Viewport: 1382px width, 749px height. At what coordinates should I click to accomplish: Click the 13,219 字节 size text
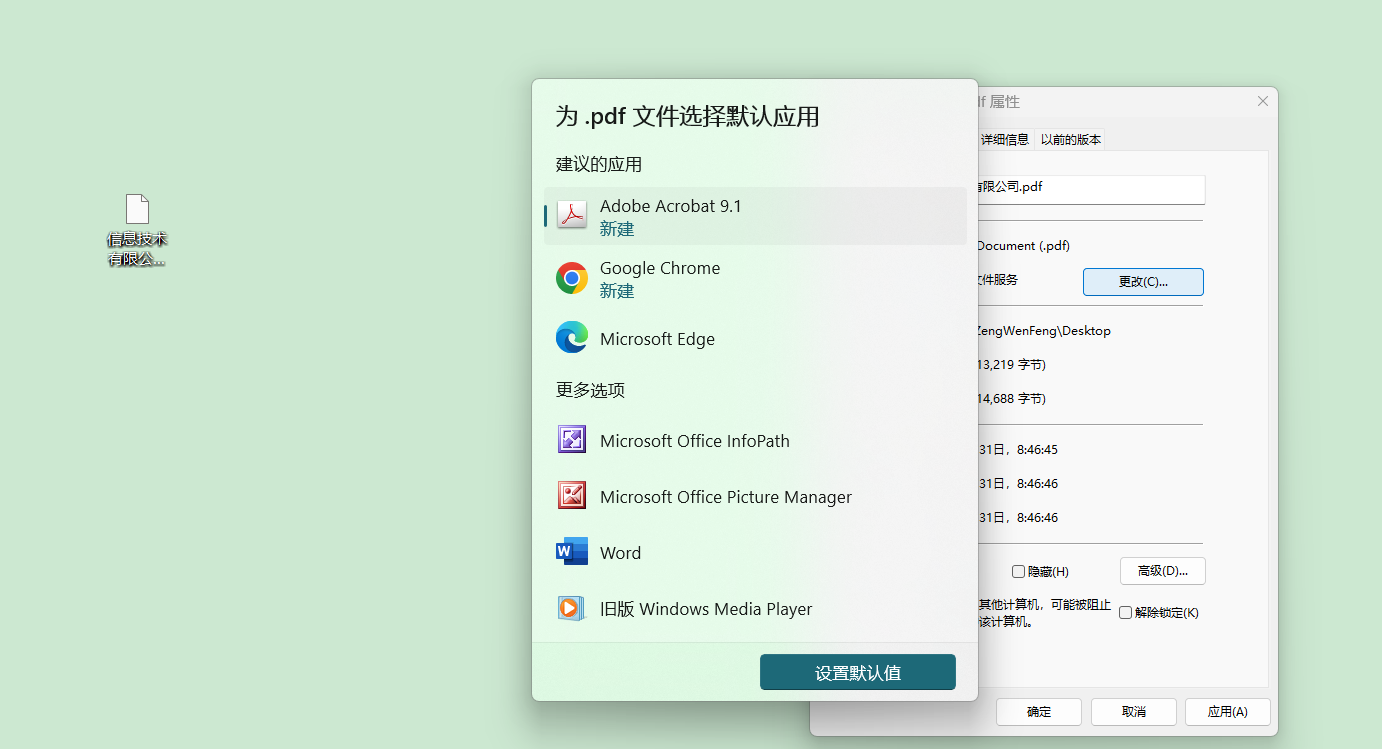pyautogui.click(x=1011, y=365)
